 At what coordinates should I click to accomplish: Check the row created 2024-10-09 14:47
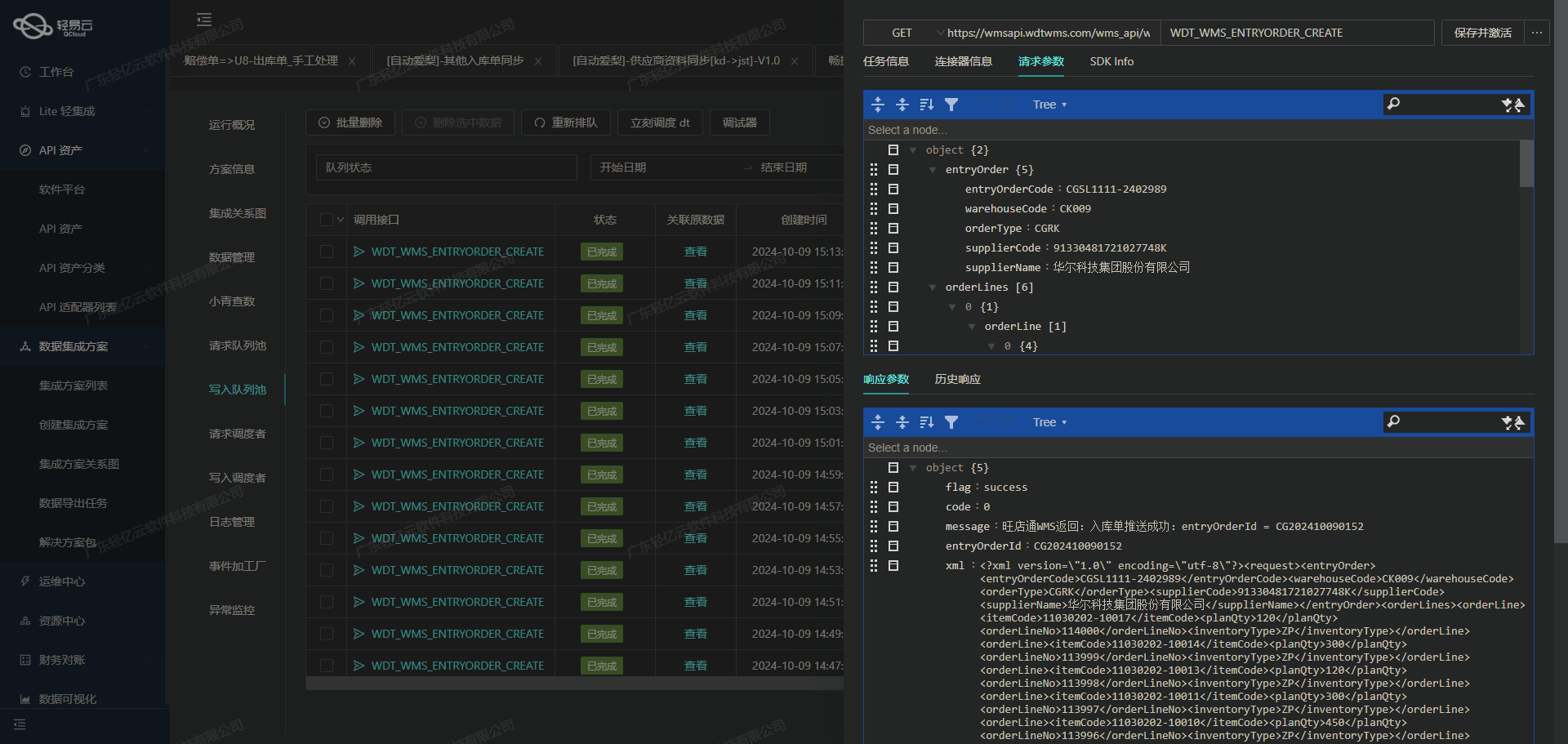pos(327,666)
